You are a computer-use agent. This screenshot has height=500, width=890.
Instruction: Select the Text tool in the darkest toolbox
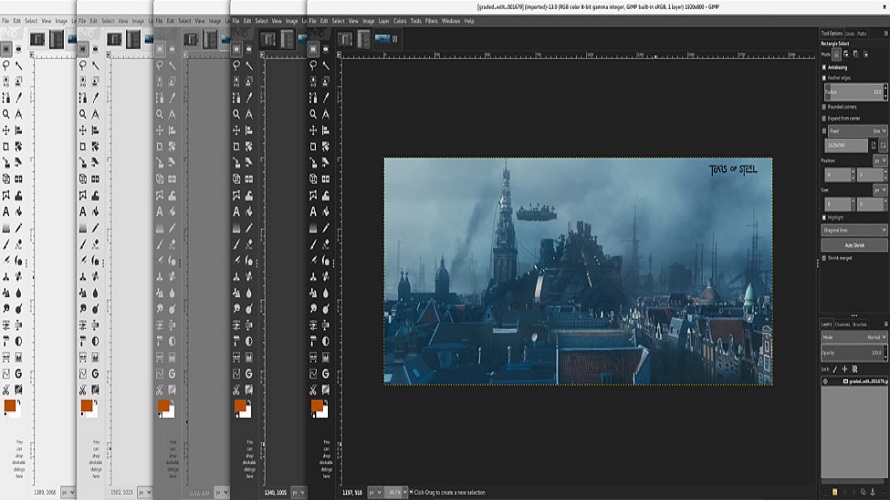click(x=314, y=212)
